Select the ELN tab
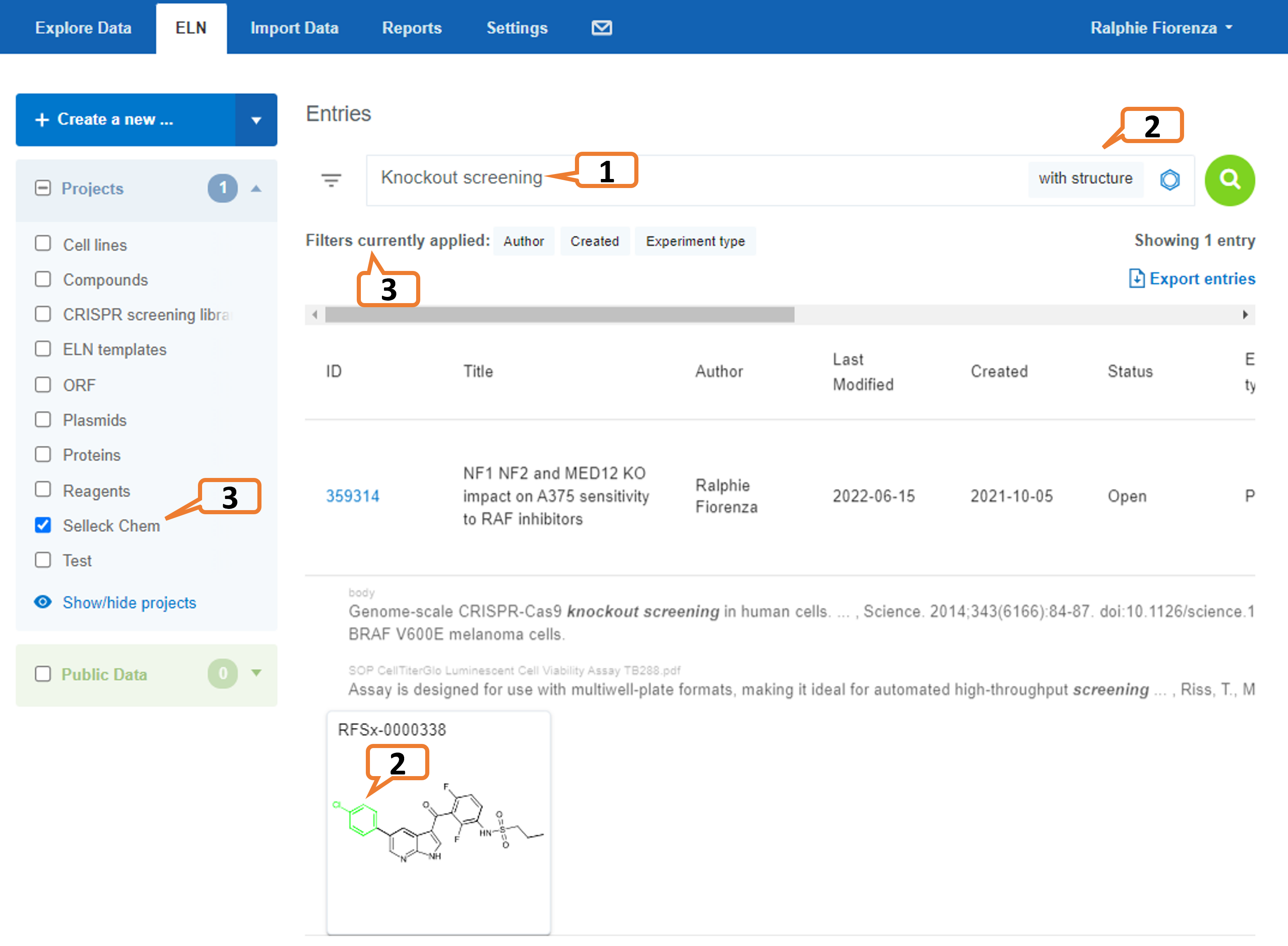 (191, 28)
